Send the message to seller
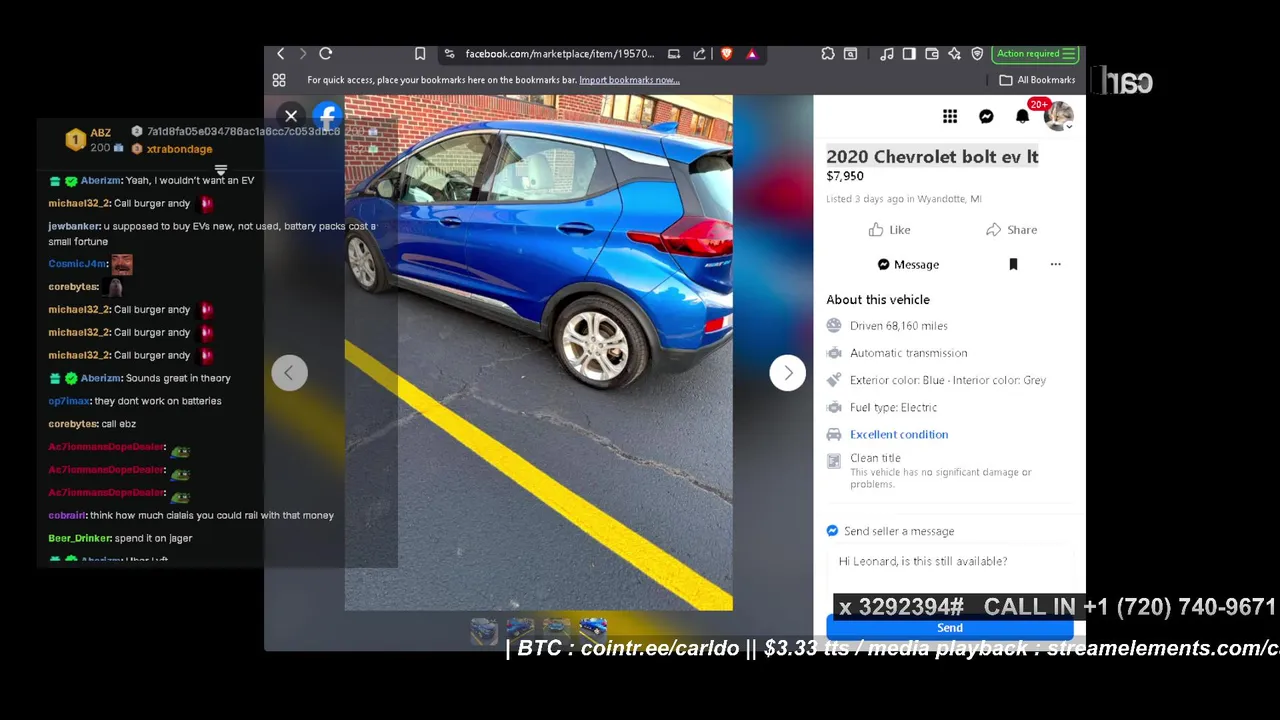Screen dimensions: 1280x720 point(950,628)
